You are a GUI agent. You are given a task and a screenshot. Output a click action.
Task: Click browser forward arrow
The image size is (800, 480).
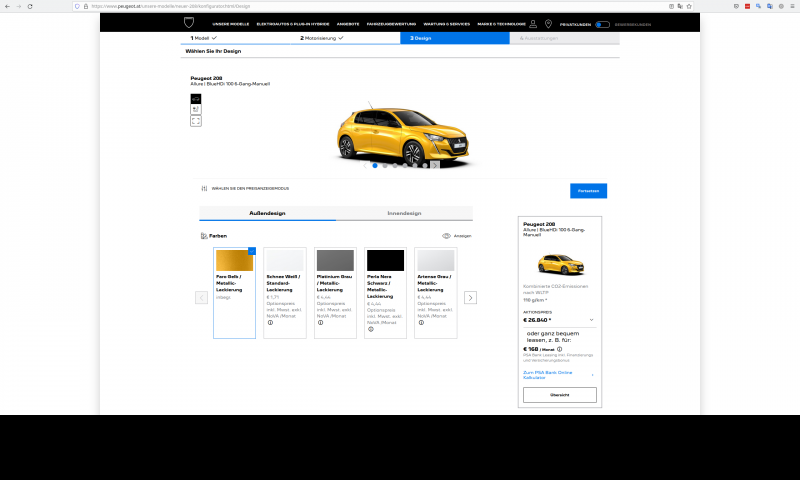pos(19,6)
